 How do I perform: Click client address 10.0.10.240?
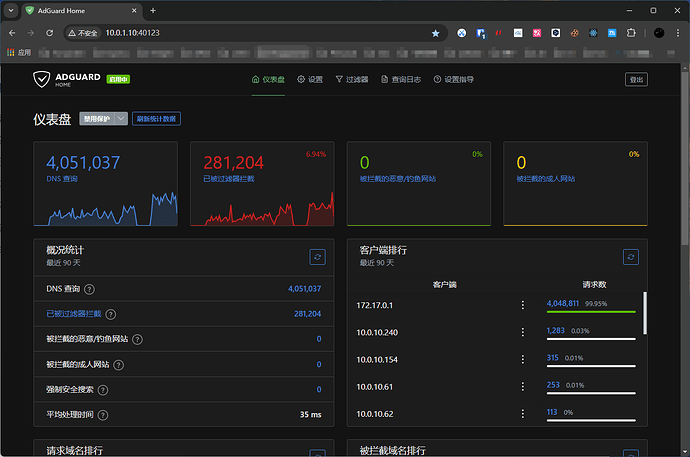pyautogui.click(x=377, y=332)
